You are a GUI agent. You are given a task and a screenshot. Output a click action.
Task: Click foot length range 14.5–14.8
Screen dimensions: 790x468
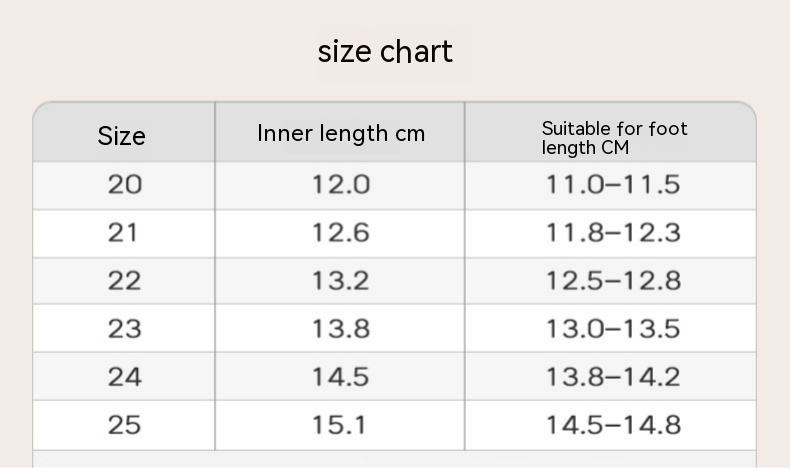click(612, 425)
